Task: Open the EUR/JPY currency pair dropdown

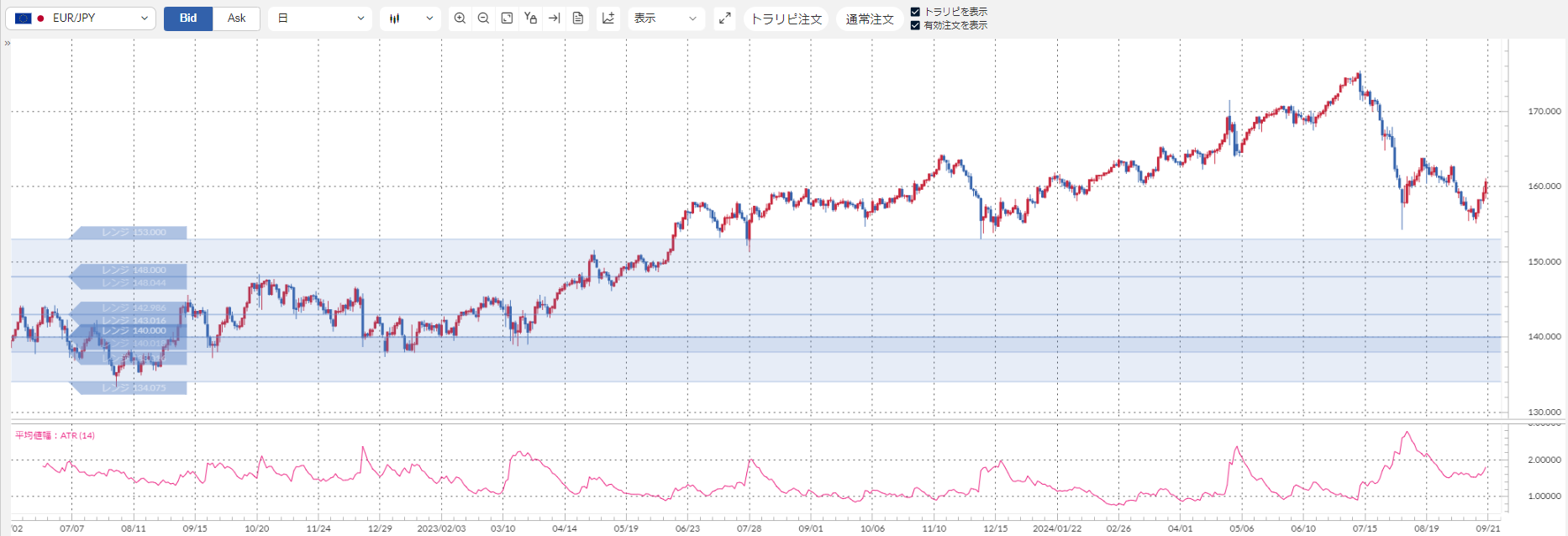Action: 81,18
